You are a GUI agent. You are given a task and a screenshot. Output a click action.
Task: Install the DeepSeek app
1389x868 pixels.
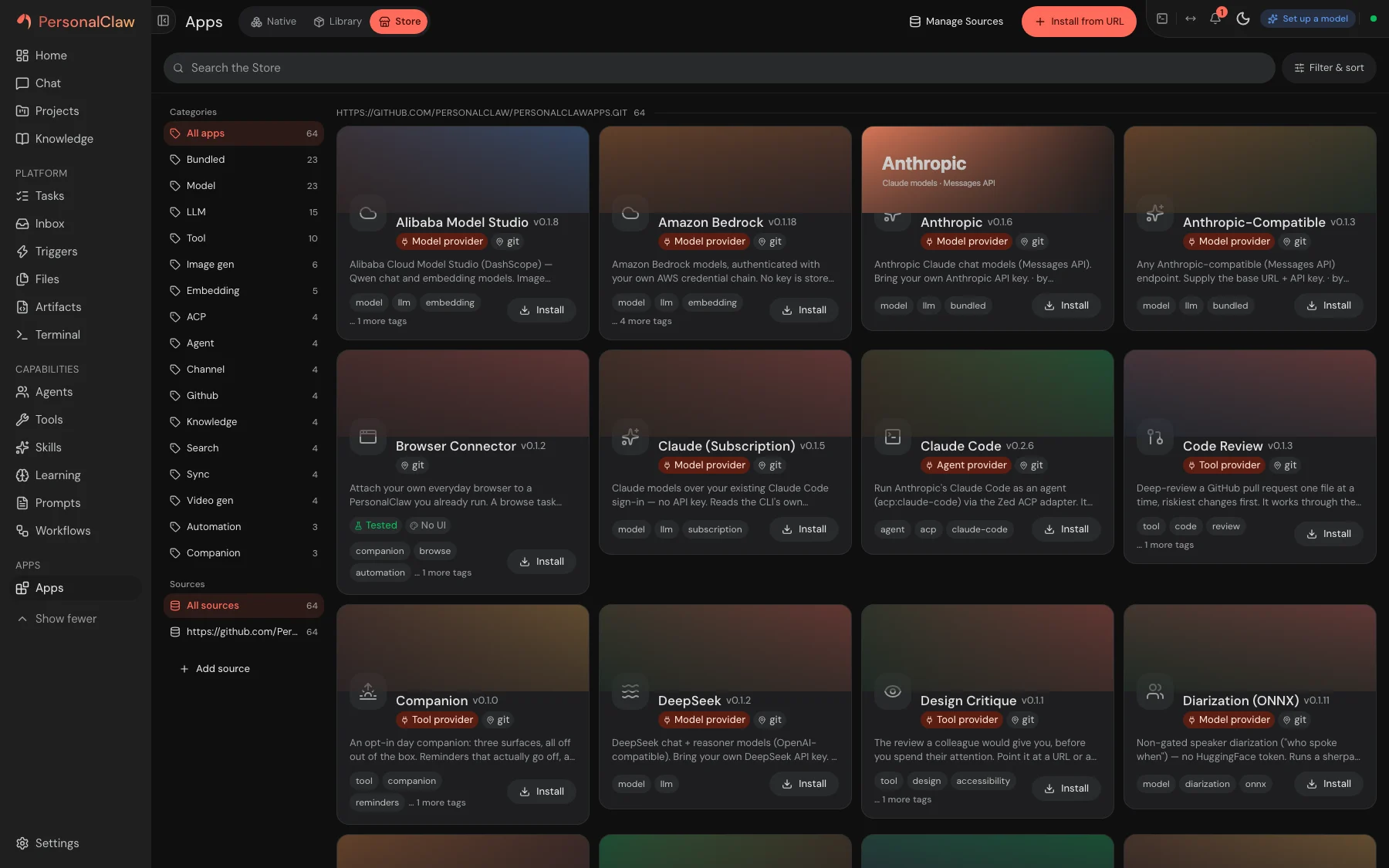(x=804, y=784)
